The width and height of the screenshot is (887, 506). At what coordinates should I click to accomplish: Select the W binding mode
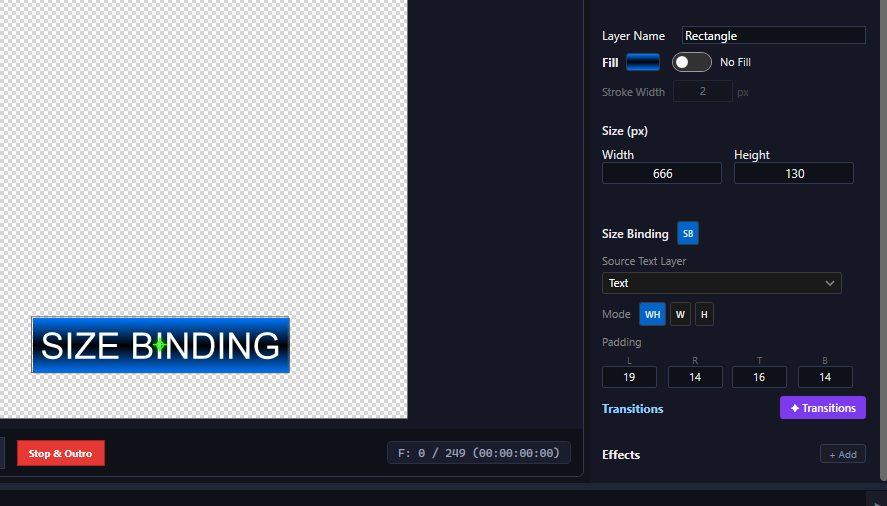[x=680, y=315]
